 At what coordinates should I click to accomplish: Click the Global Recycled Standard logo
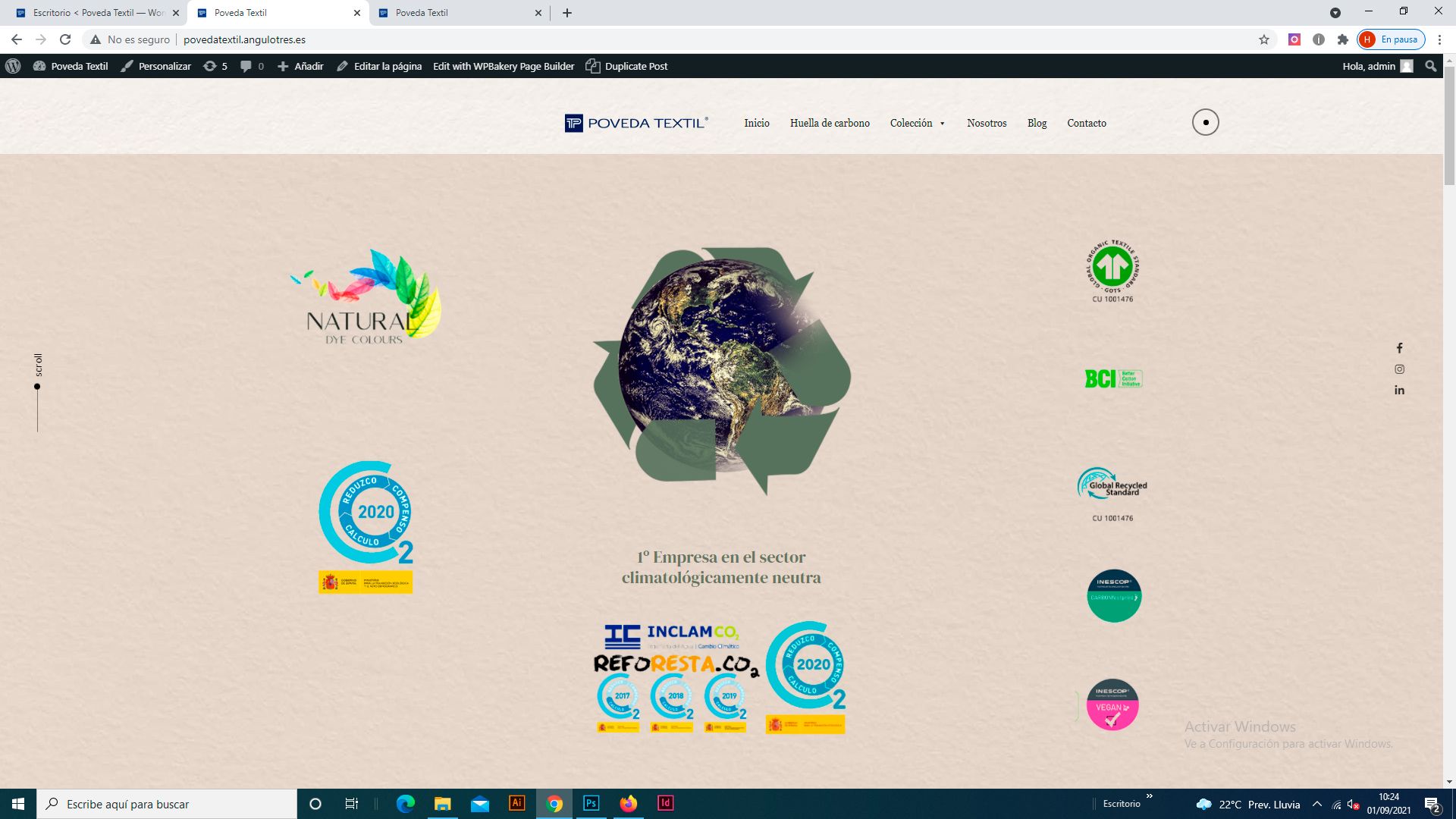pyautogui.click(x=1112, y=494)
